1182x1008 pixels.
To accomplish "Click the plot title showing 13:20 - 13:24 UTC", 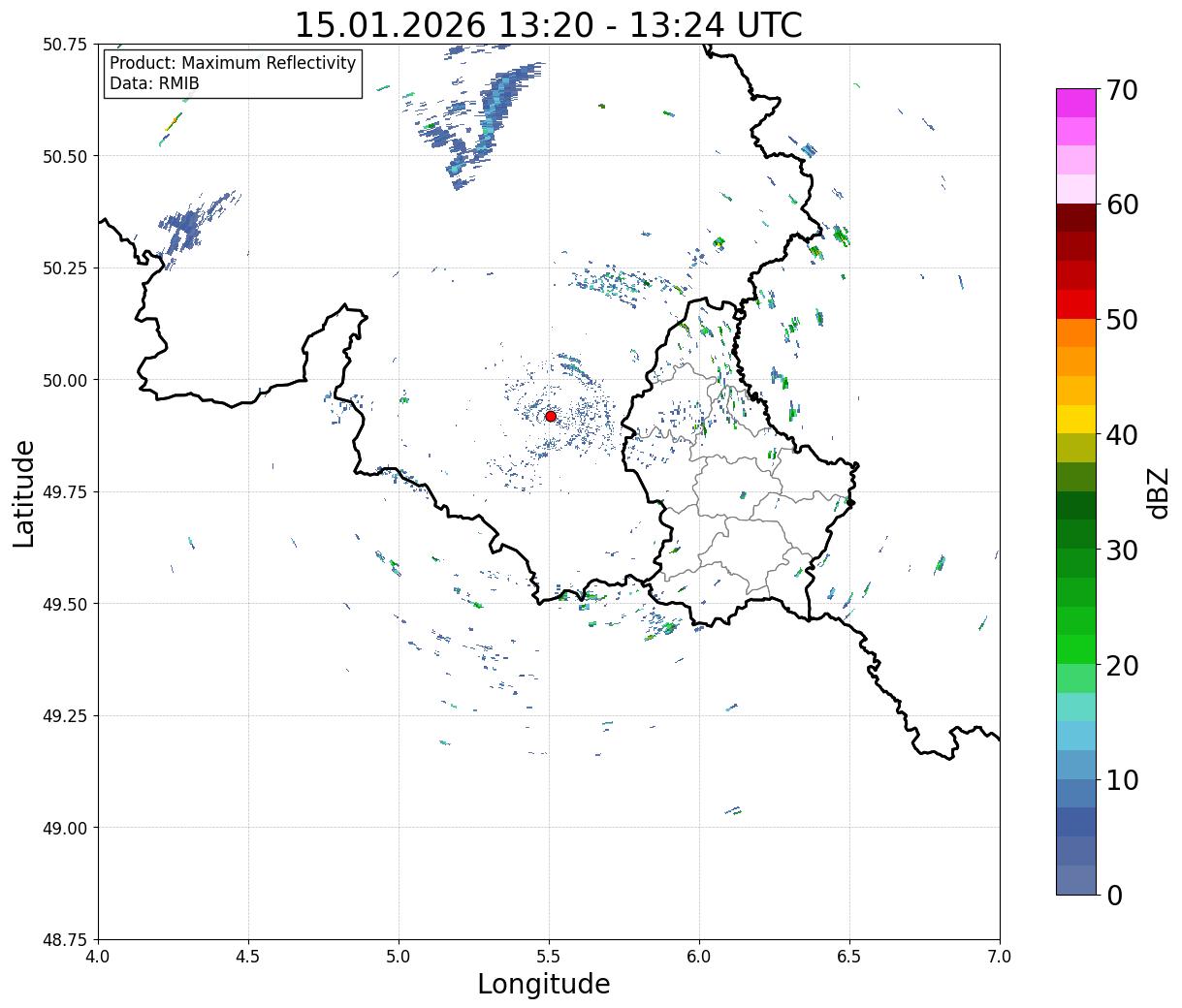I will [549, 24].
